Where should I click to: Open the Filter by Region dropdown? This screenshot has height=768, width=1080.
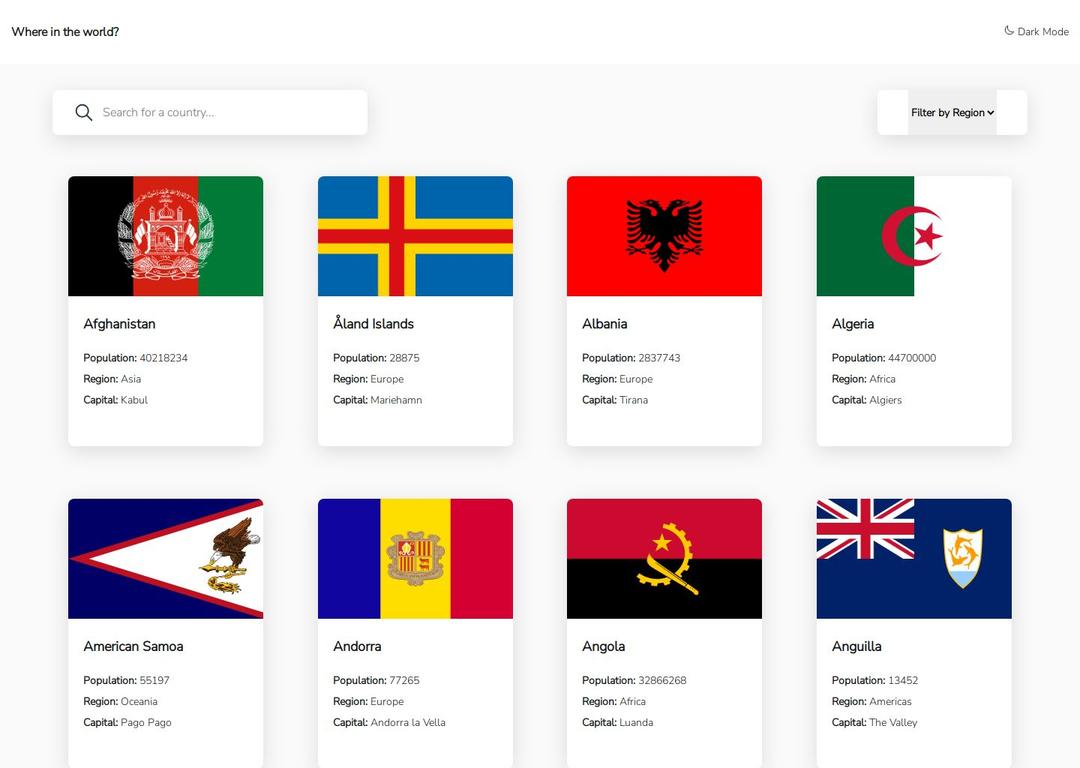(952, 112)
